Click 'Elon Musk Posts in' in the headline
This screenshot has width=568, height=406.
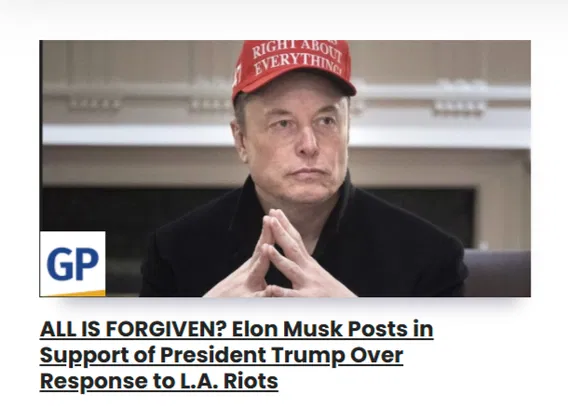[x=333, y=329]
